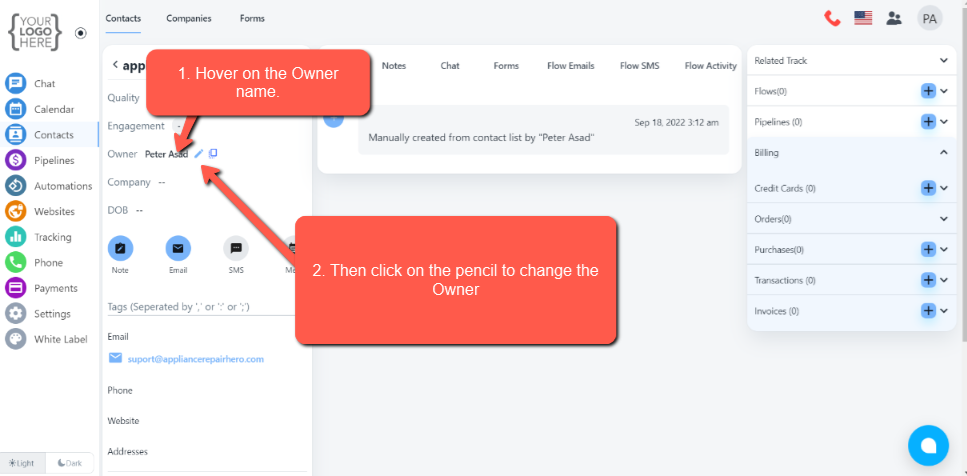The image size is (967, 476).
Task: Click the copy icon next to Owner
Action: [x=213, y=154]
